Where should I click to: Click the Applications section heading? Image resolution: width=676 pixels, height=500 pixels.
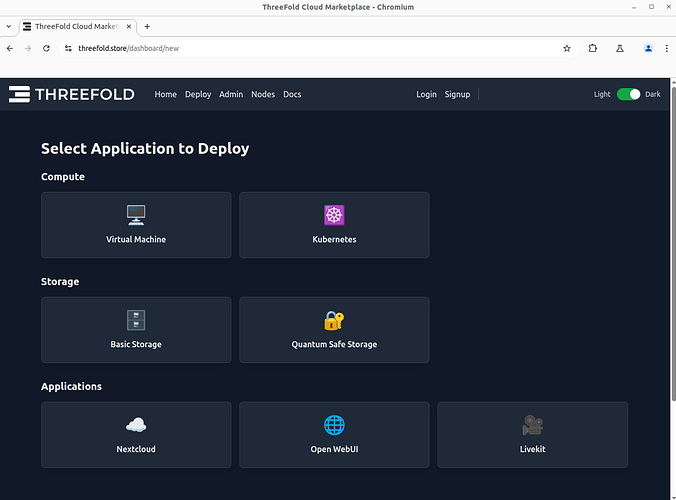72,386
